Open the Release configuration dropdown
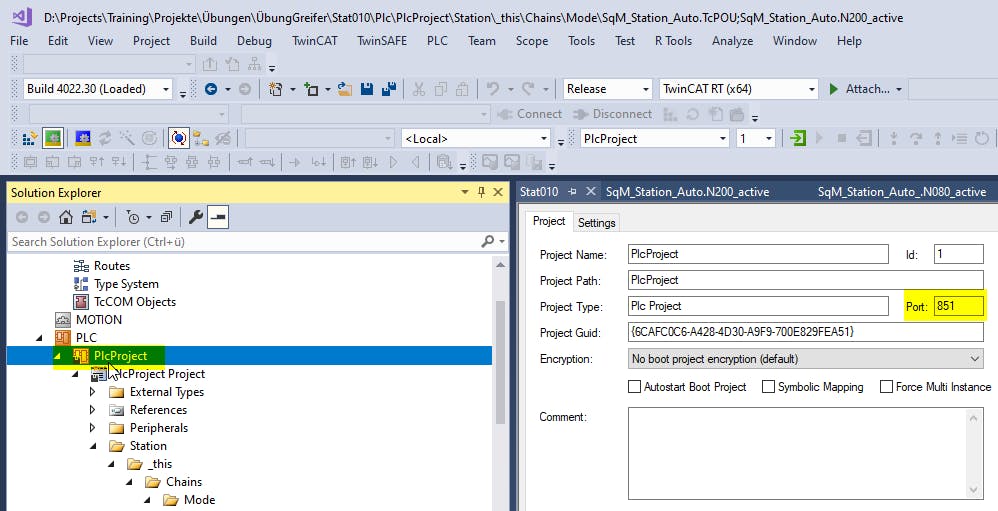998x511 pixels. [607, 89]
